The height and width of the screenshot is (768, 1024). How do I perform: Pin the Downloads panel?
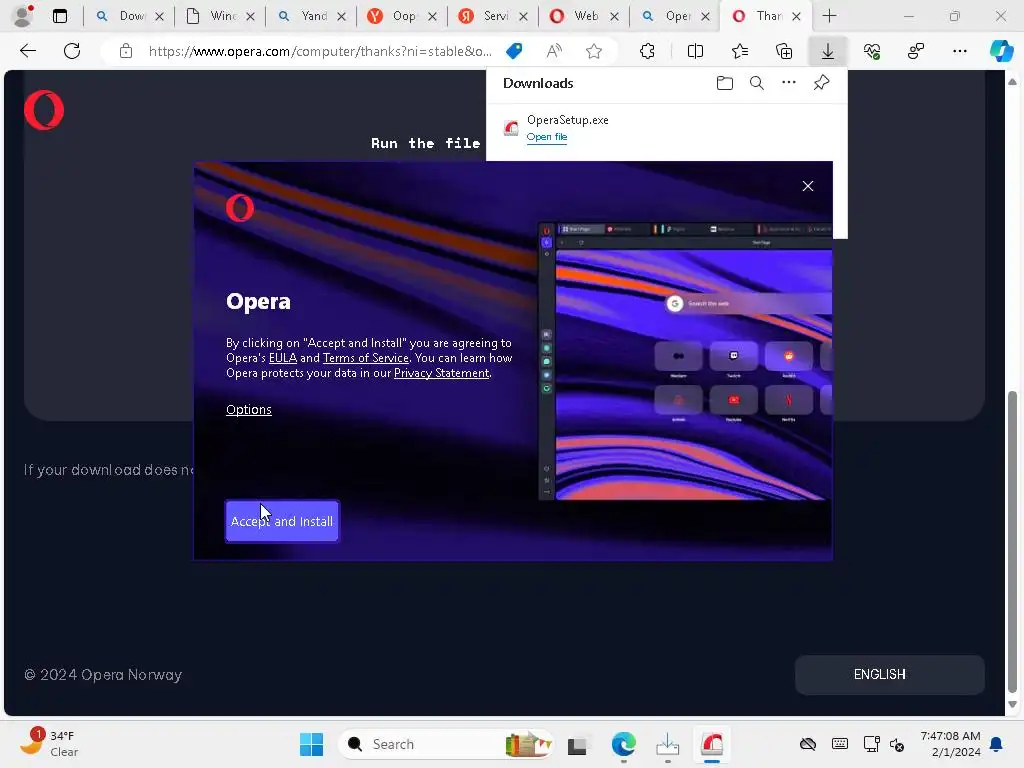[x=821, y=83]
